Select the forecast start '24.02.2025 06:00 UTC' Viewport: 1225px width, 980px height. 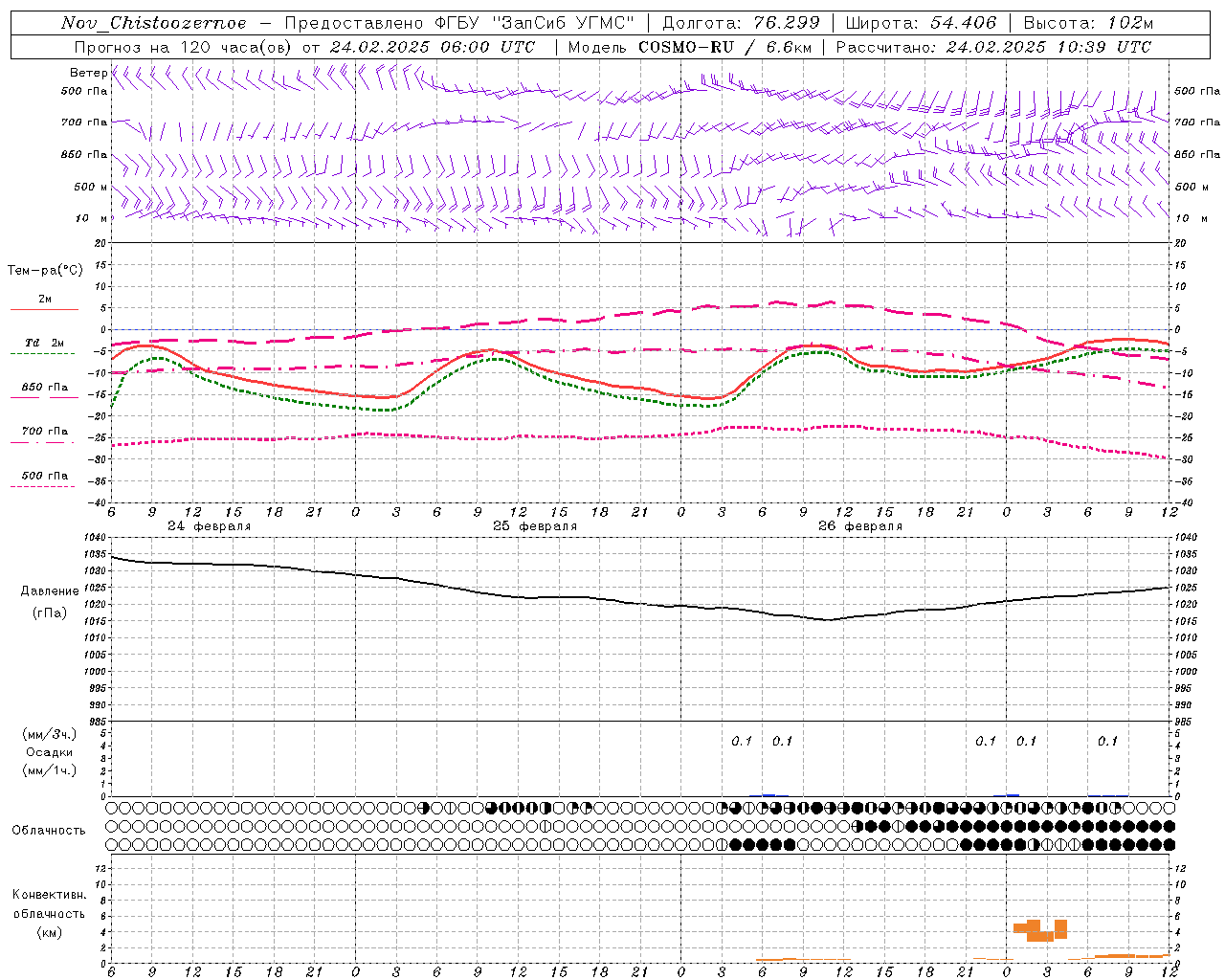[433, 47]
